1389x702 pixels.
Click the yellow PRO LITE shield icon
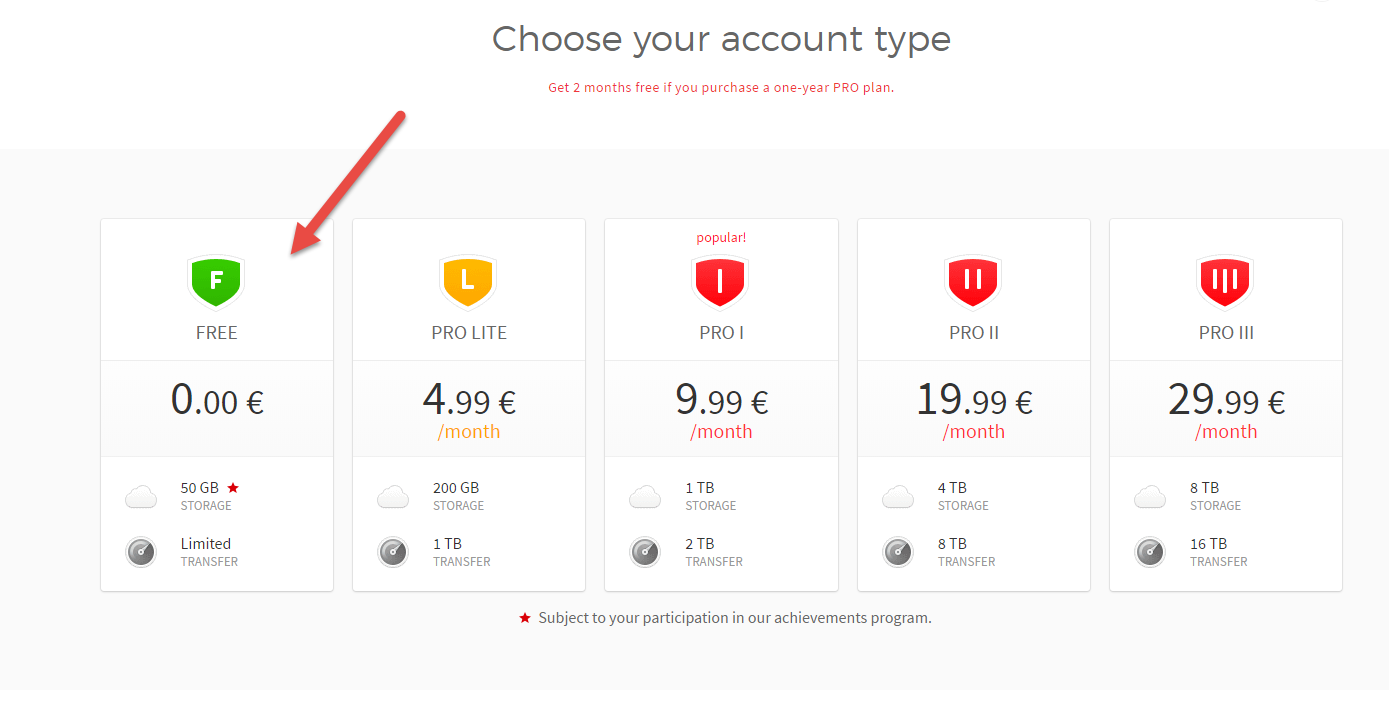468,281
